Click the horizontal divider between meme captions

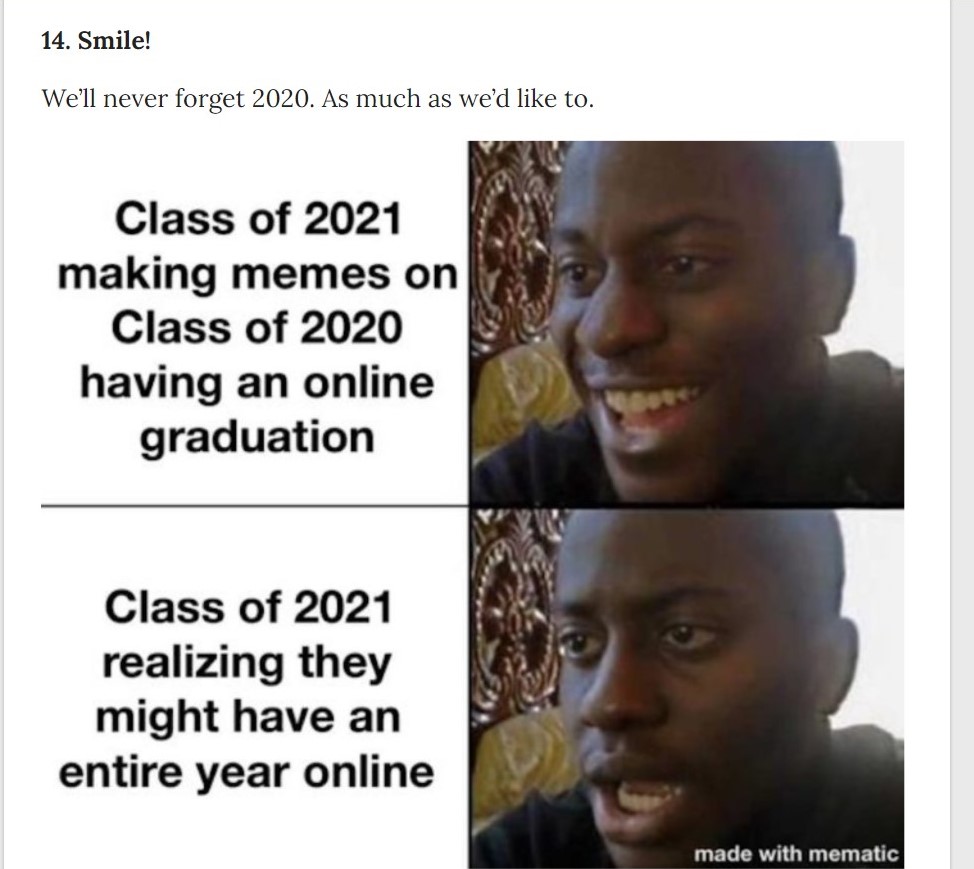[x=255, y=506]
